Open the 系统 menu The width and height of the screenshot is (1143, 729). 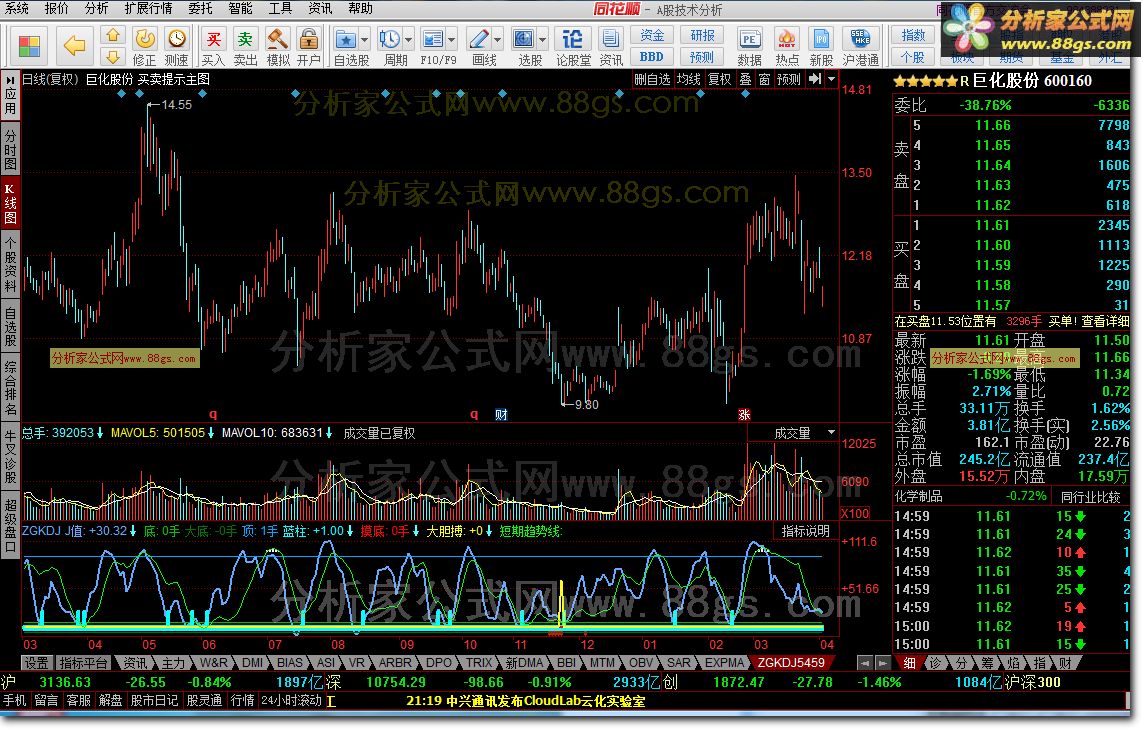tap(17, 8)
